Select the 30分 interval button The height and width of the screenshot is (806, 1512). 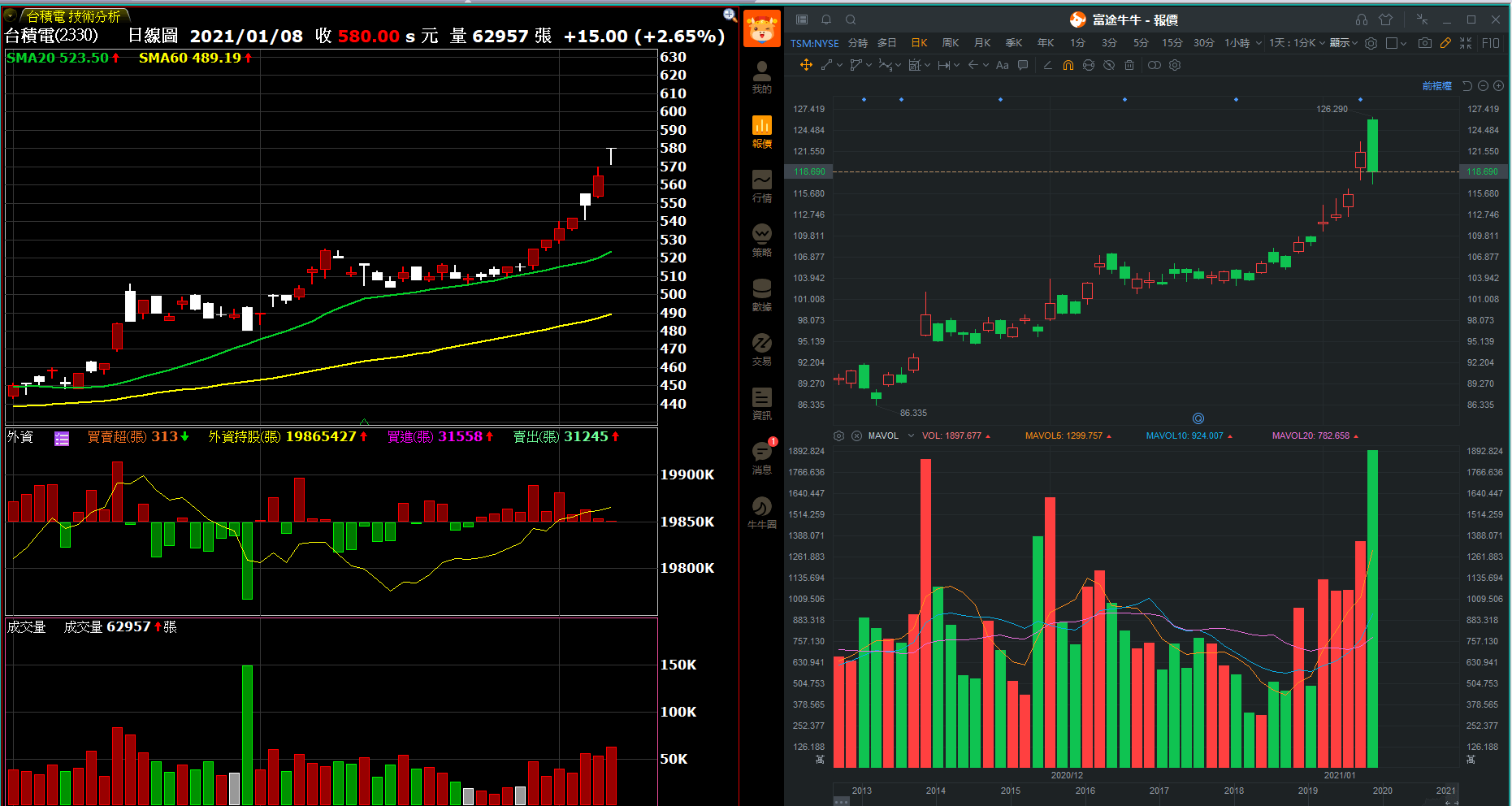pyautogui.click(x=1204, y=43)
